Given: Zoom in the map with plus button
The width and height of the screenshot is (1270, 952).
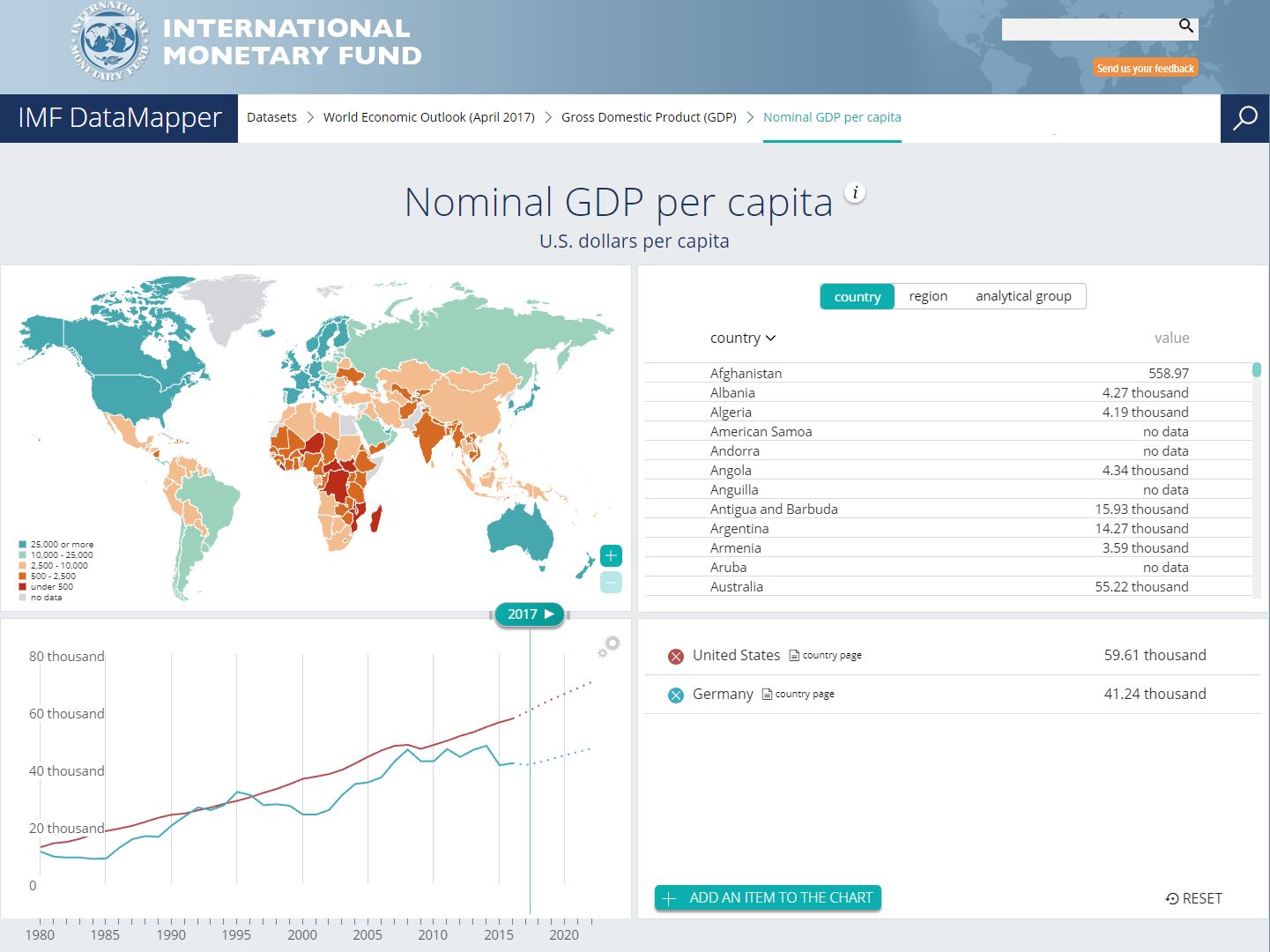Looking at the screenshot, I should 611,555.
